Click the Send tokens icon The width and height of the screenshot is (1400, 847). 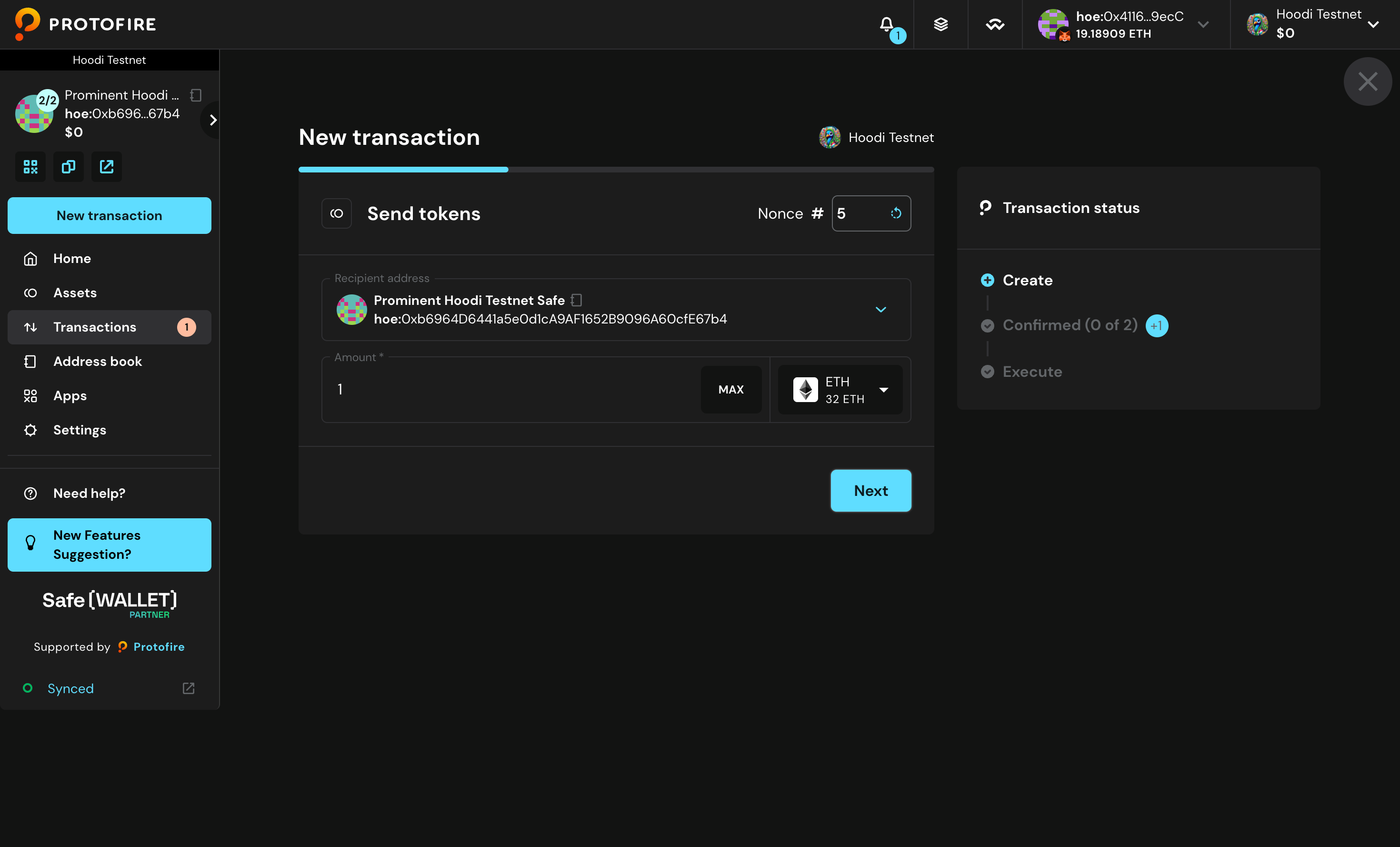[x=336, y=213]
